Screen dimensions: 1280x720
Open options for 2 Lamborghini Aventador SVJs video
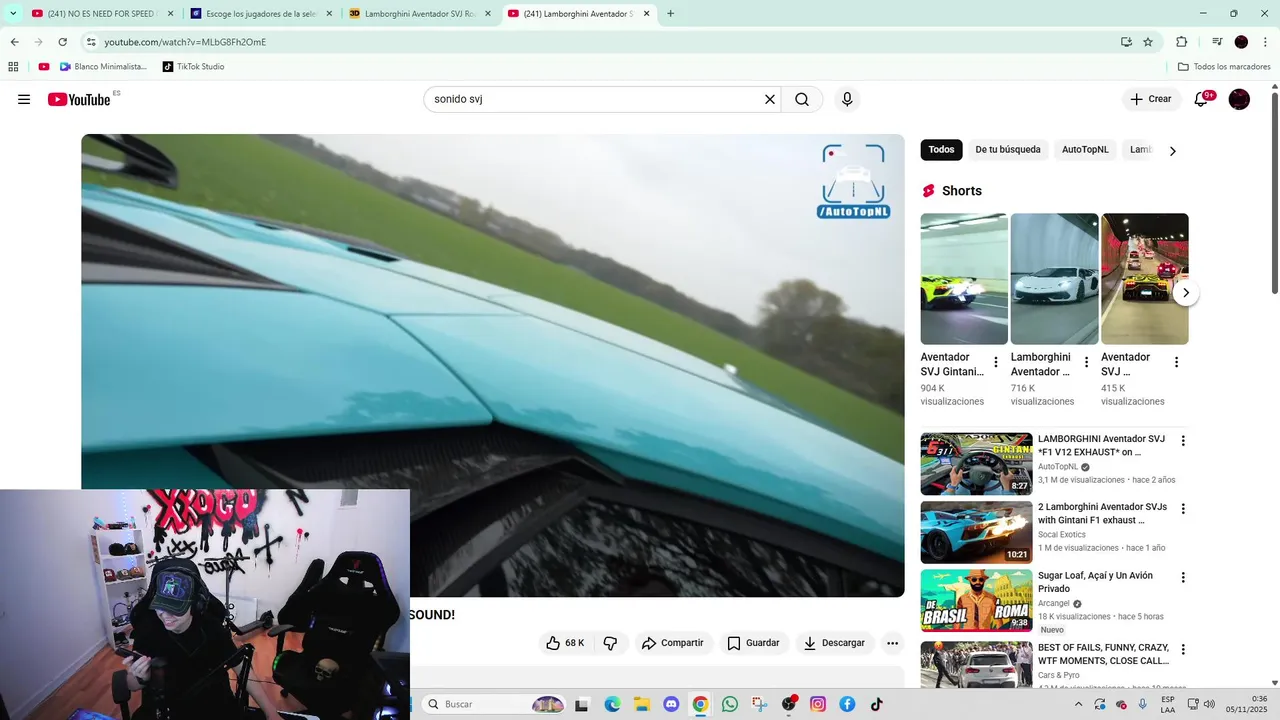click(1183, 509)
